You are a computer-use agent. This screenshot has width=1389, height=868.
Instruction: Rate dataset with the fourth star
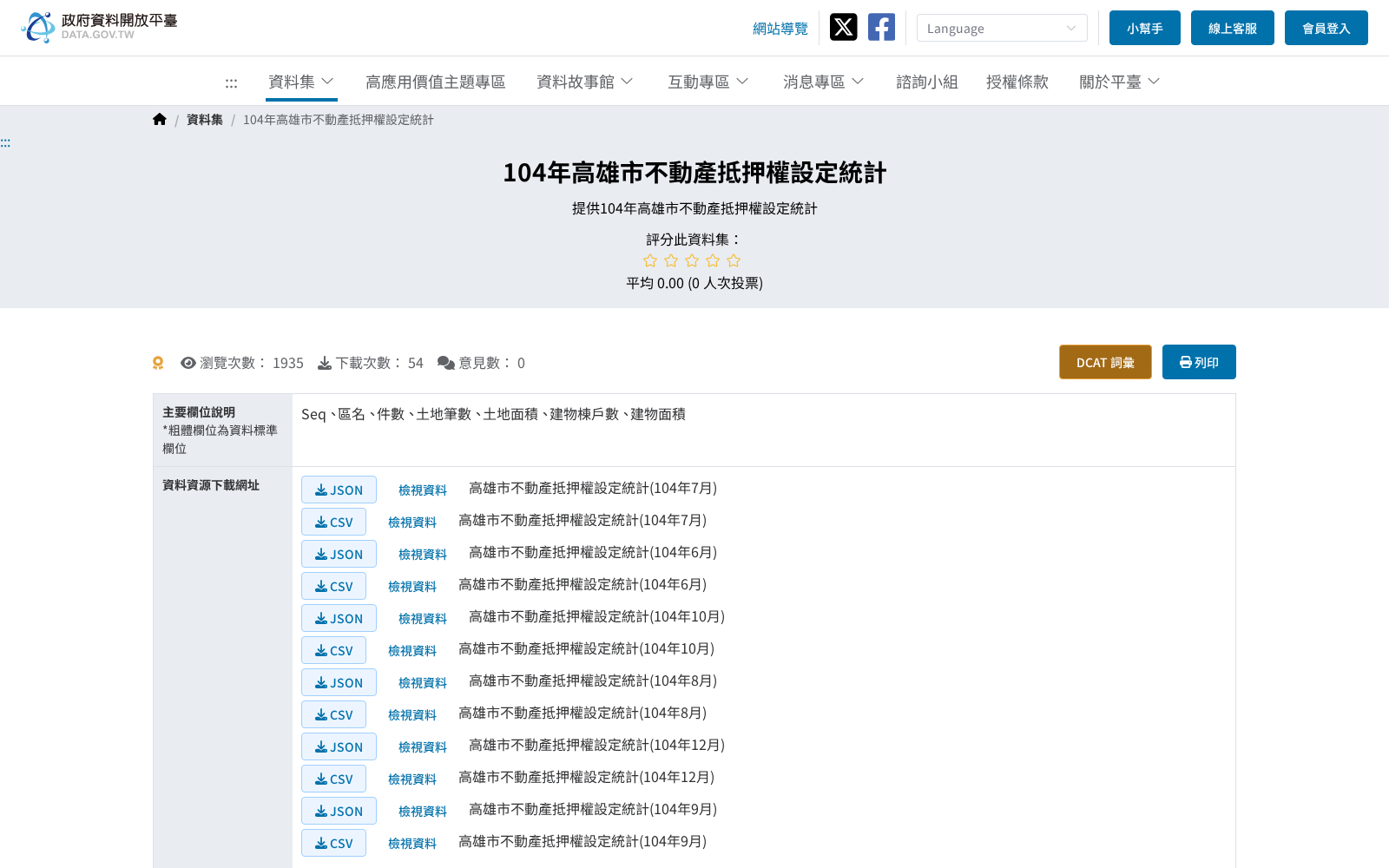(713, 260)
